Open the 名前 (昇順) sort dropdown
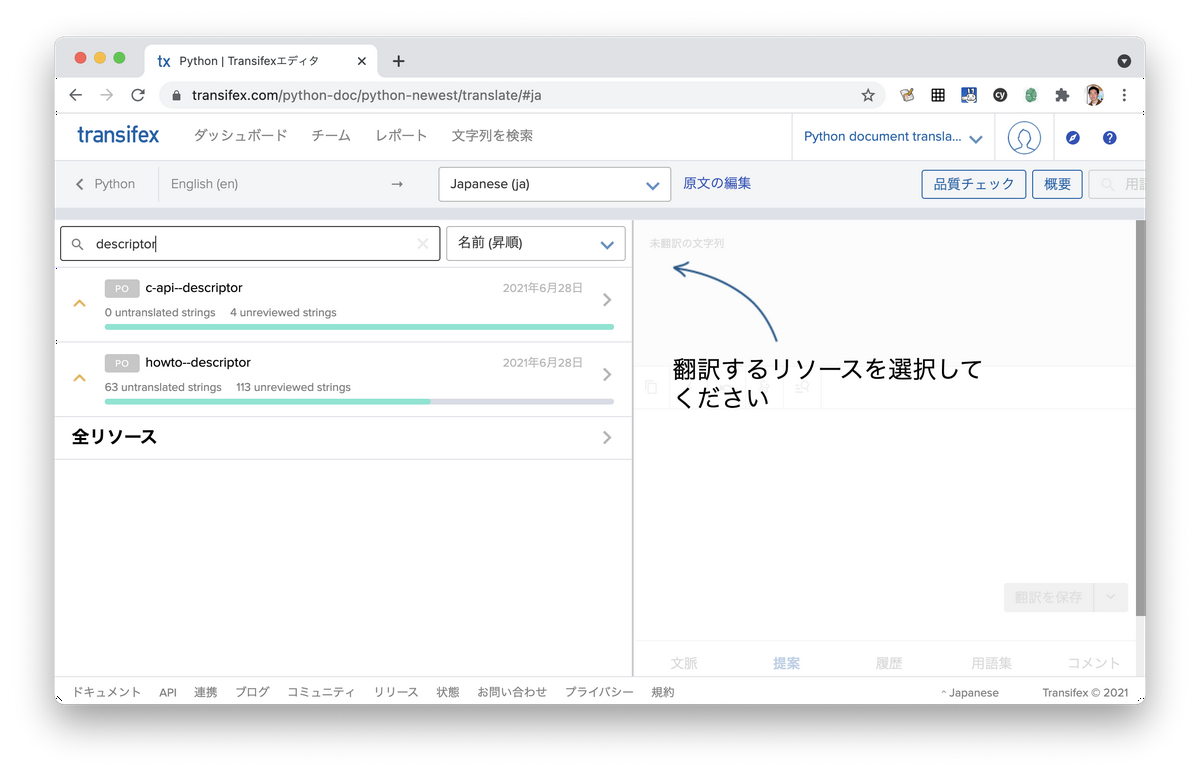 coord(536,243)
